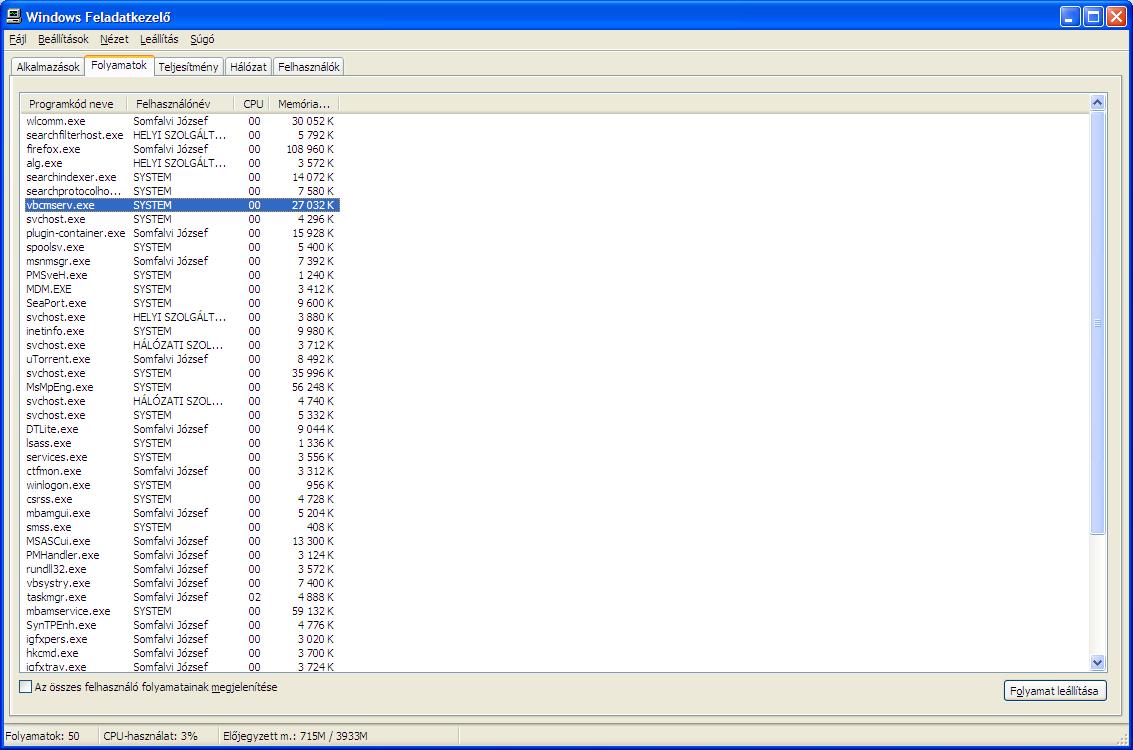Click the Folyamat leállítása button

[x=1054, y=691]
